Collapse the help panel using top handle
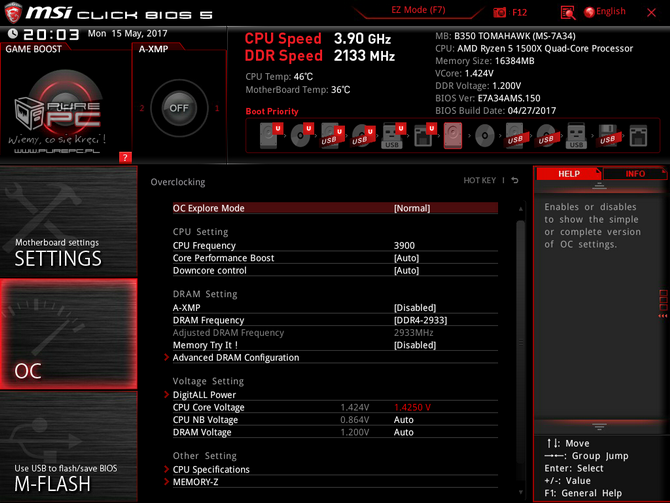Image resolution: width=670 pixels, height=503 pixels. [x=599, y=186]
